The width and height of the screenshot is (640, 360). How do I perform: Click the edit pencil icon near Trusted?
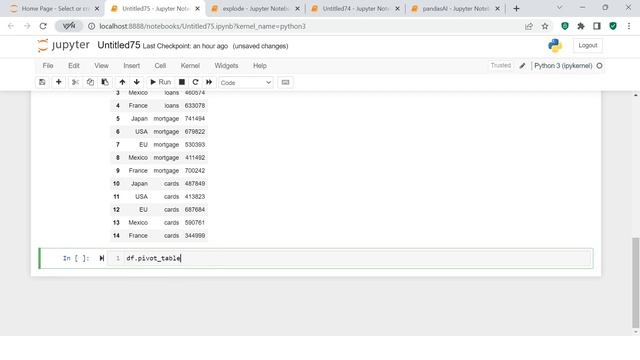pos(522,66)
